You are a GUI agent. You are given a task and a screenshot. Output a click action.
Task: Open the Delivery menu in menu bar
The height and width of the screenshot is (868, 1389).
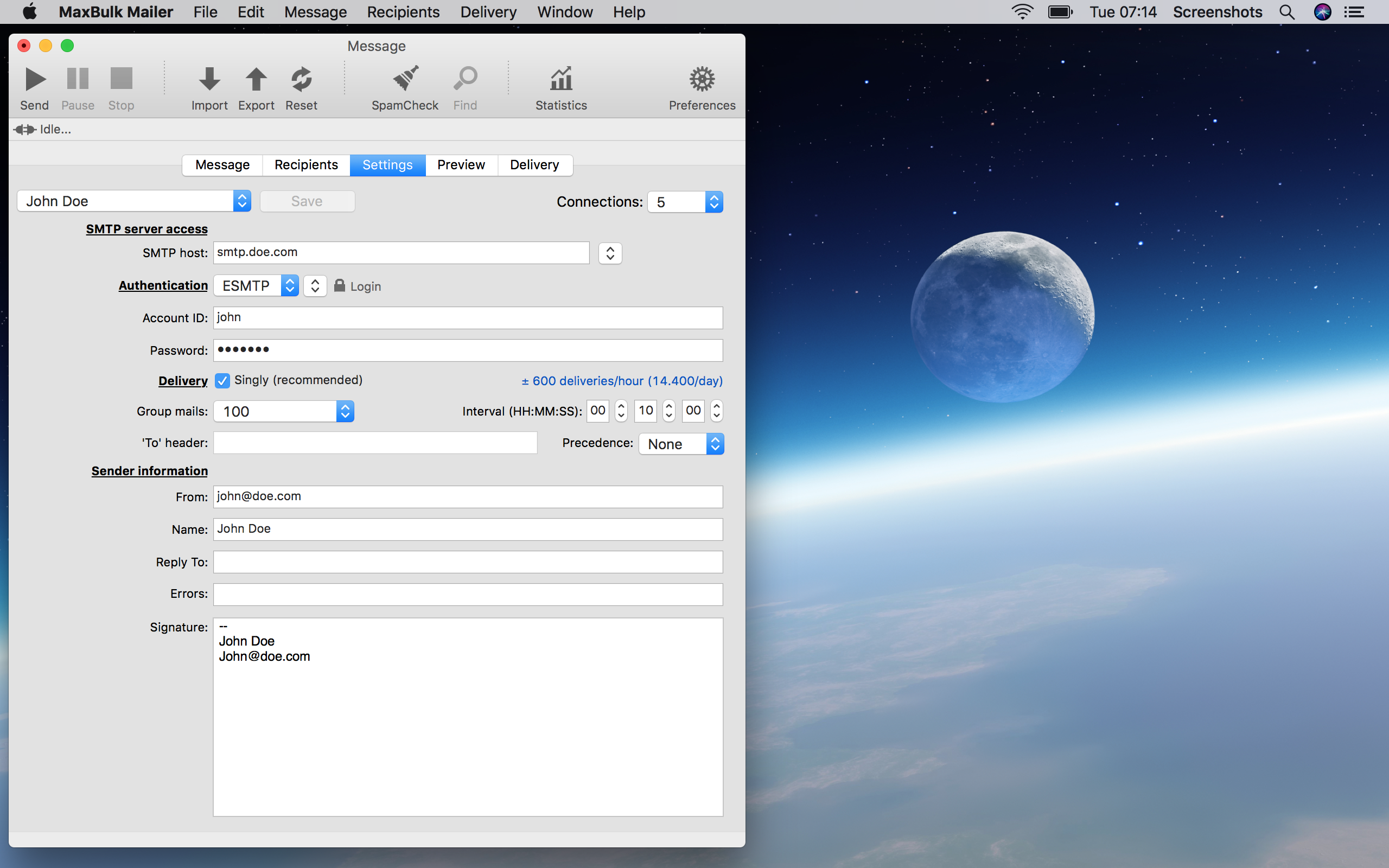pos(488,12)
